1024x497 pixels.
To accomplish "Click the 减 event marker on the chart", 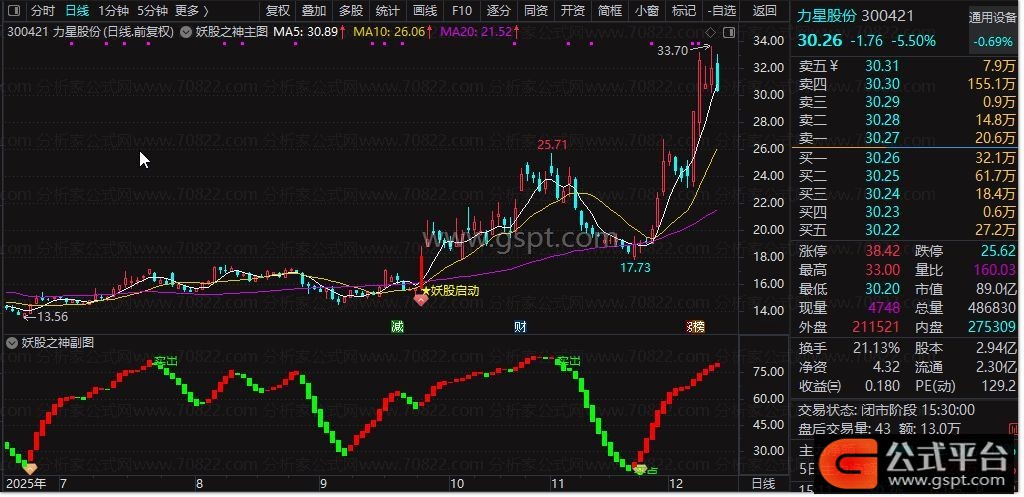I will [397, 327].
